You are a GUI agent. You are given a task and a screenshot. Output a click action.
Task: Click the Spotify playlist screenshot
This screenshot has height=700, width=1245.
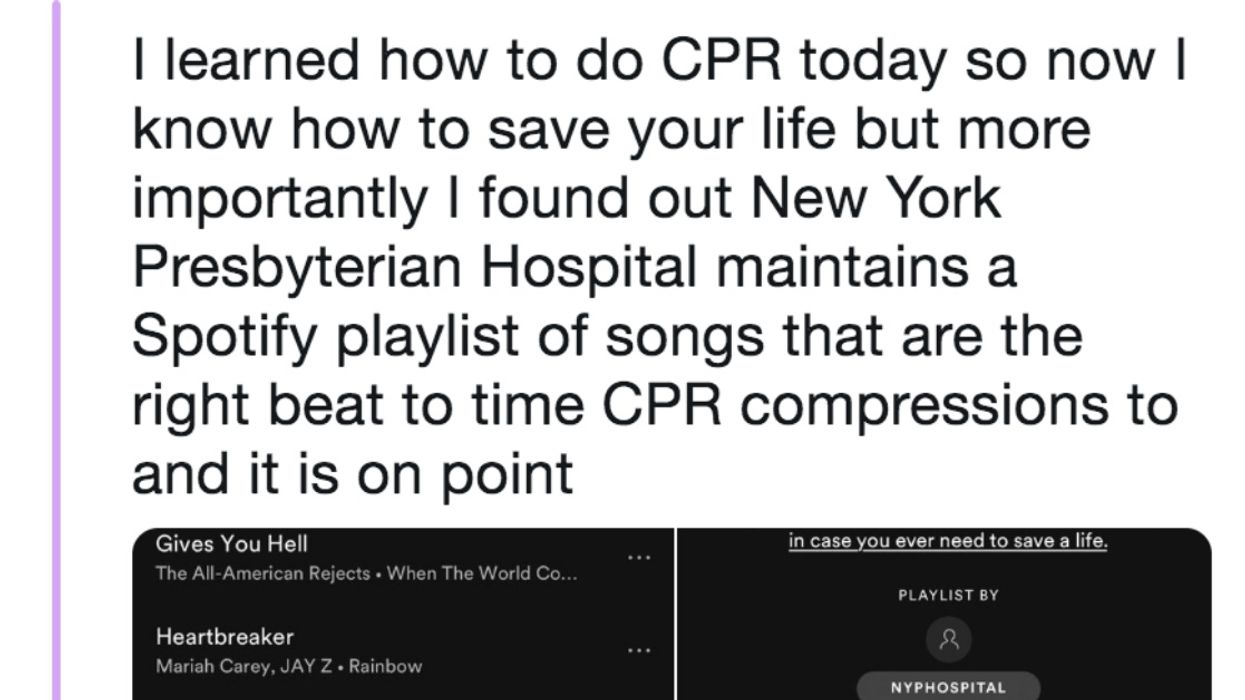660,610
